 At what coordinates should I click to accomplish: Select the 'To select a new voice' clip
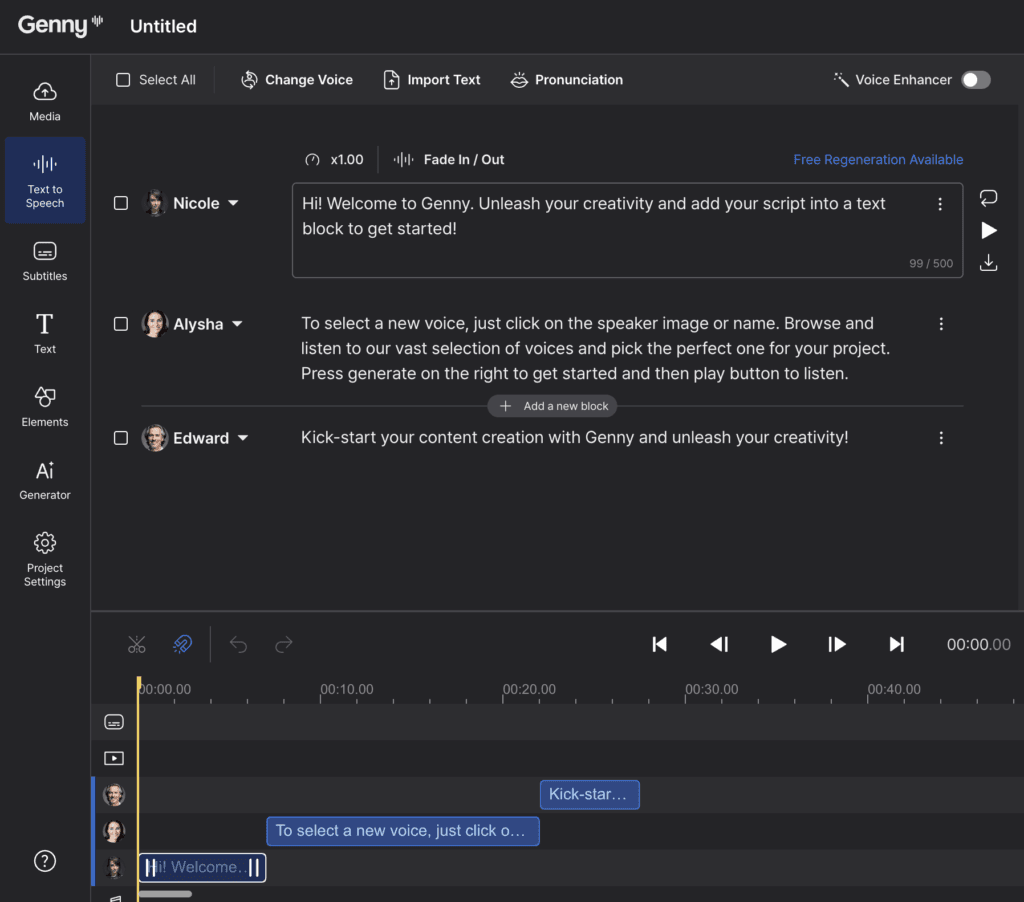click(403, 831)
